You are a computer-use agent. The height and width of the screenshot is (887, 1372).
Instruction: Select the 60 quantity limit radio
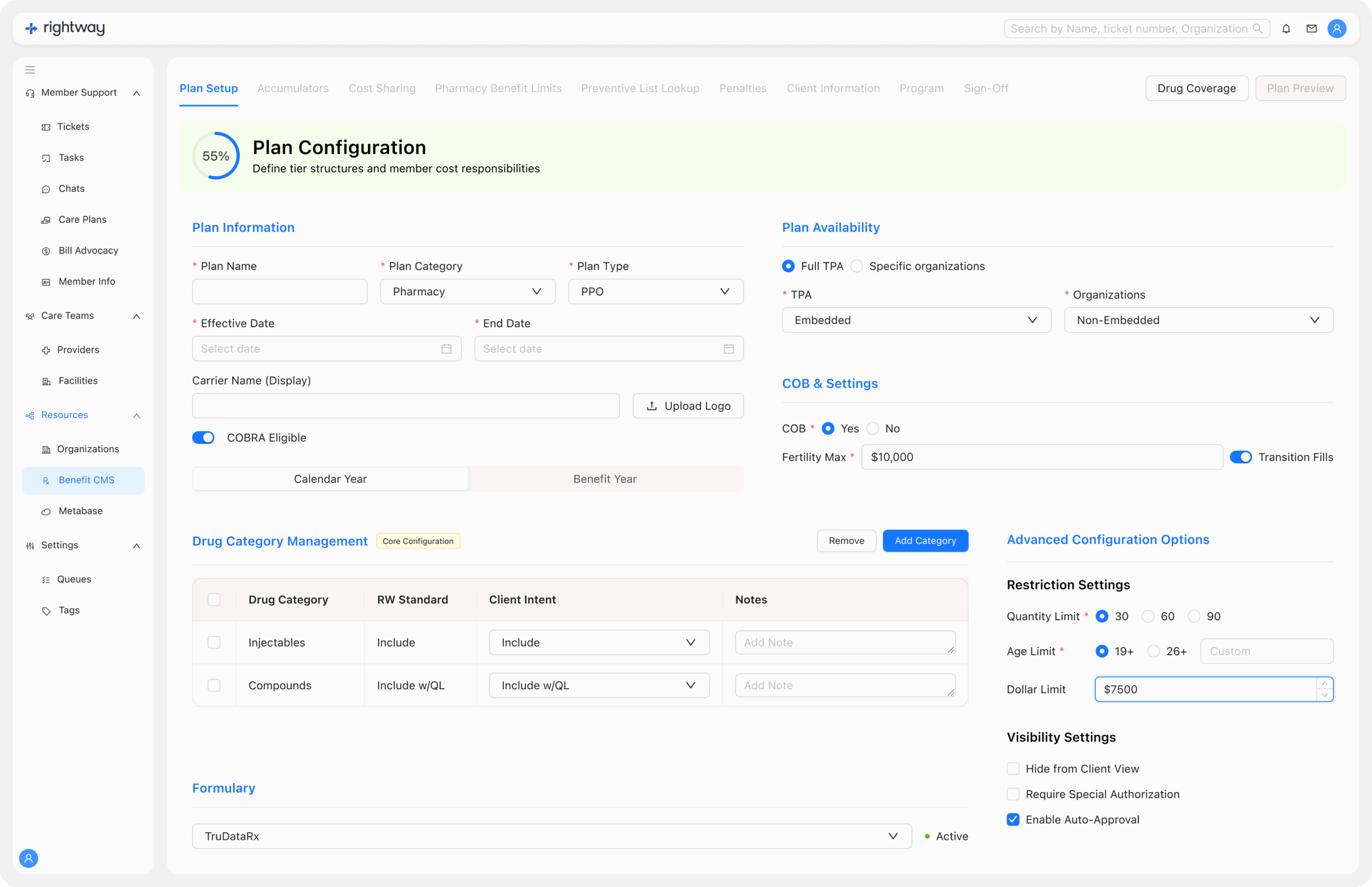(1148, 616)
